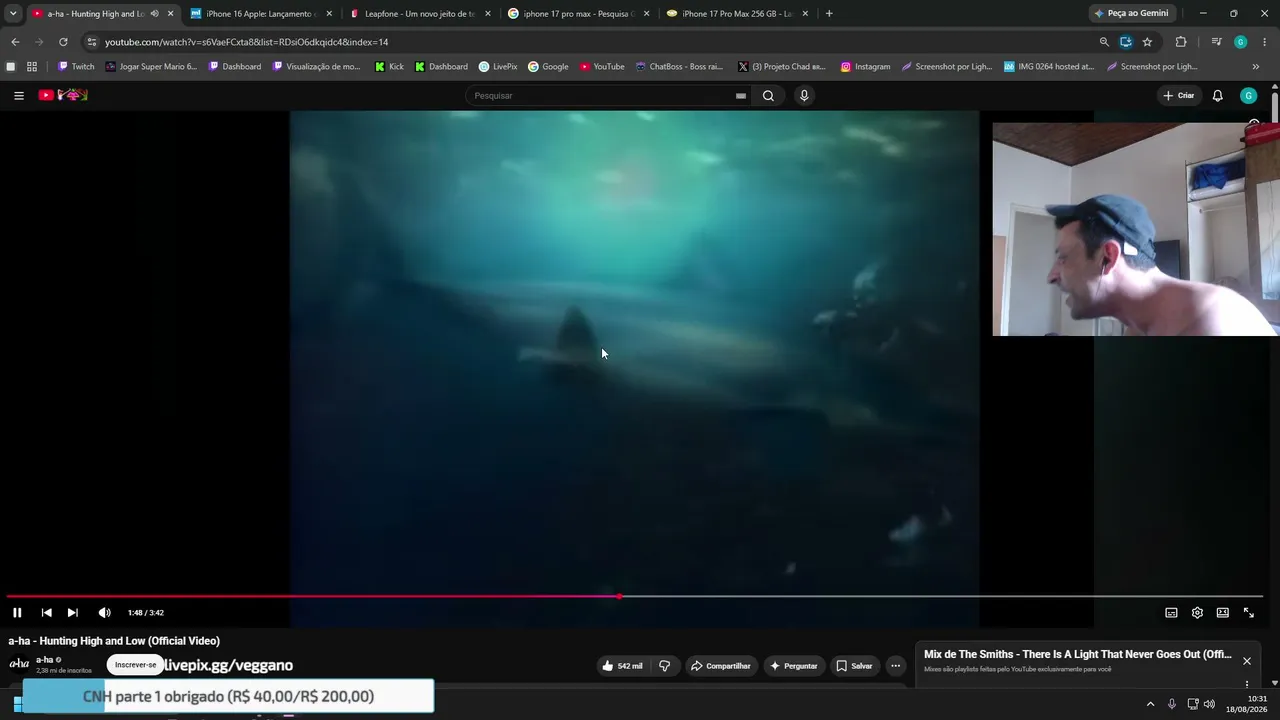Open the on-screen keyboard in search box
1280x720 pixels.
pos(740,96)
